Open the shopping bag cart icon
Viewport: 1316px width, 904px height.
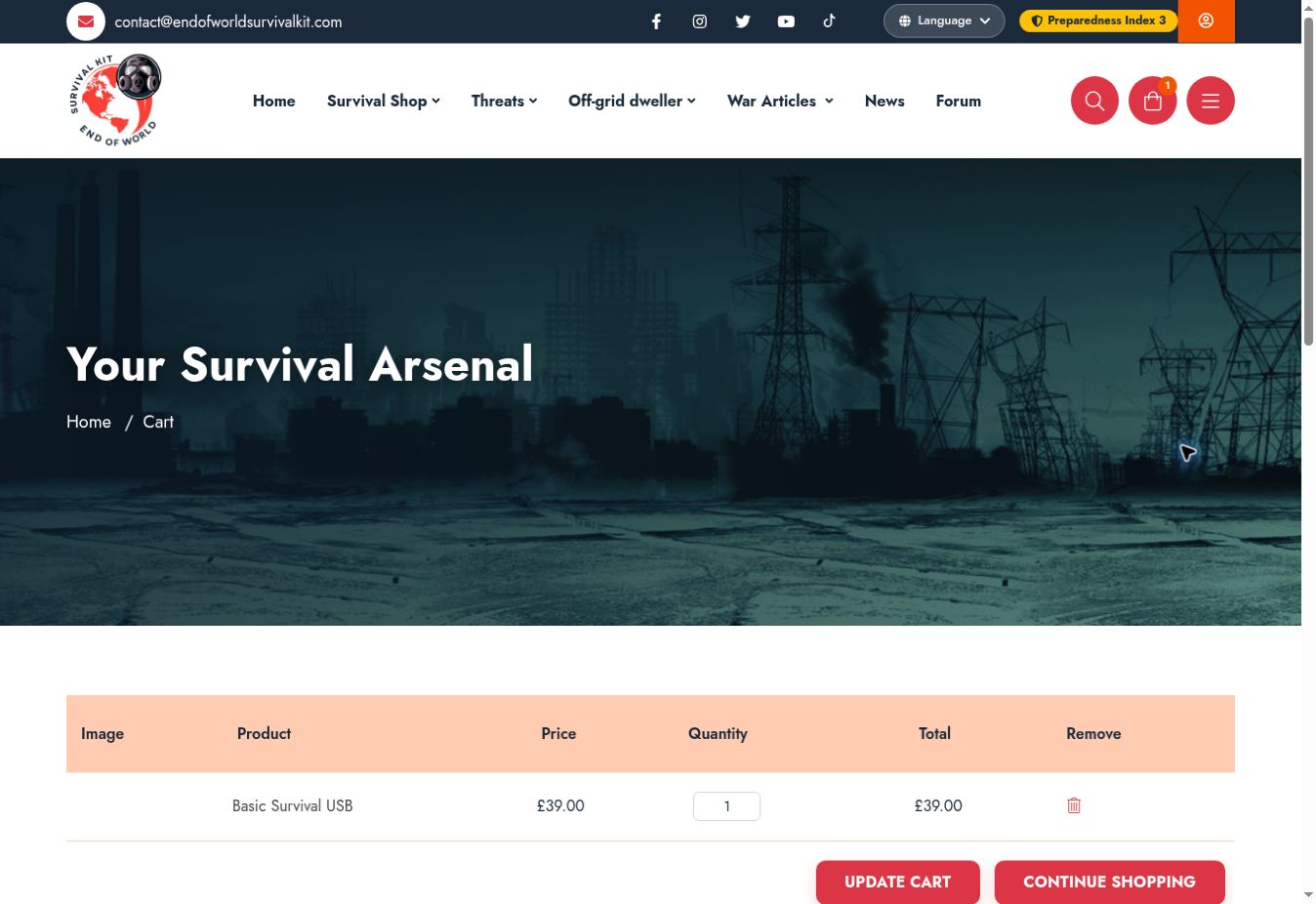click(x=1153, y=101)
